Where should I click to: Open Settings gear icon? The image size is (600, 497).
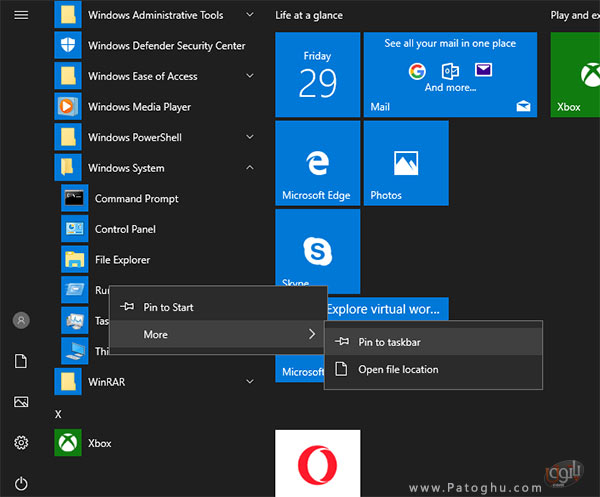(21, 443)
